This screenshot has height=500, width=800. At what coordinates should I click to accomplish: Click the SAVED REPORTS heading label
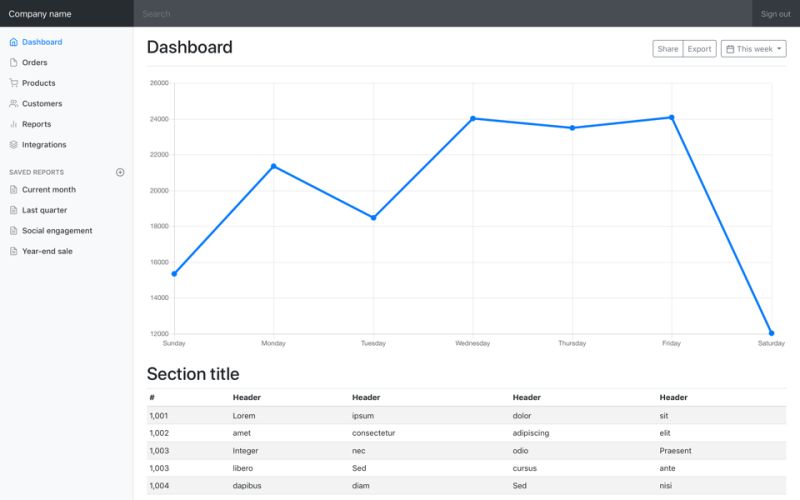(36, 172)
